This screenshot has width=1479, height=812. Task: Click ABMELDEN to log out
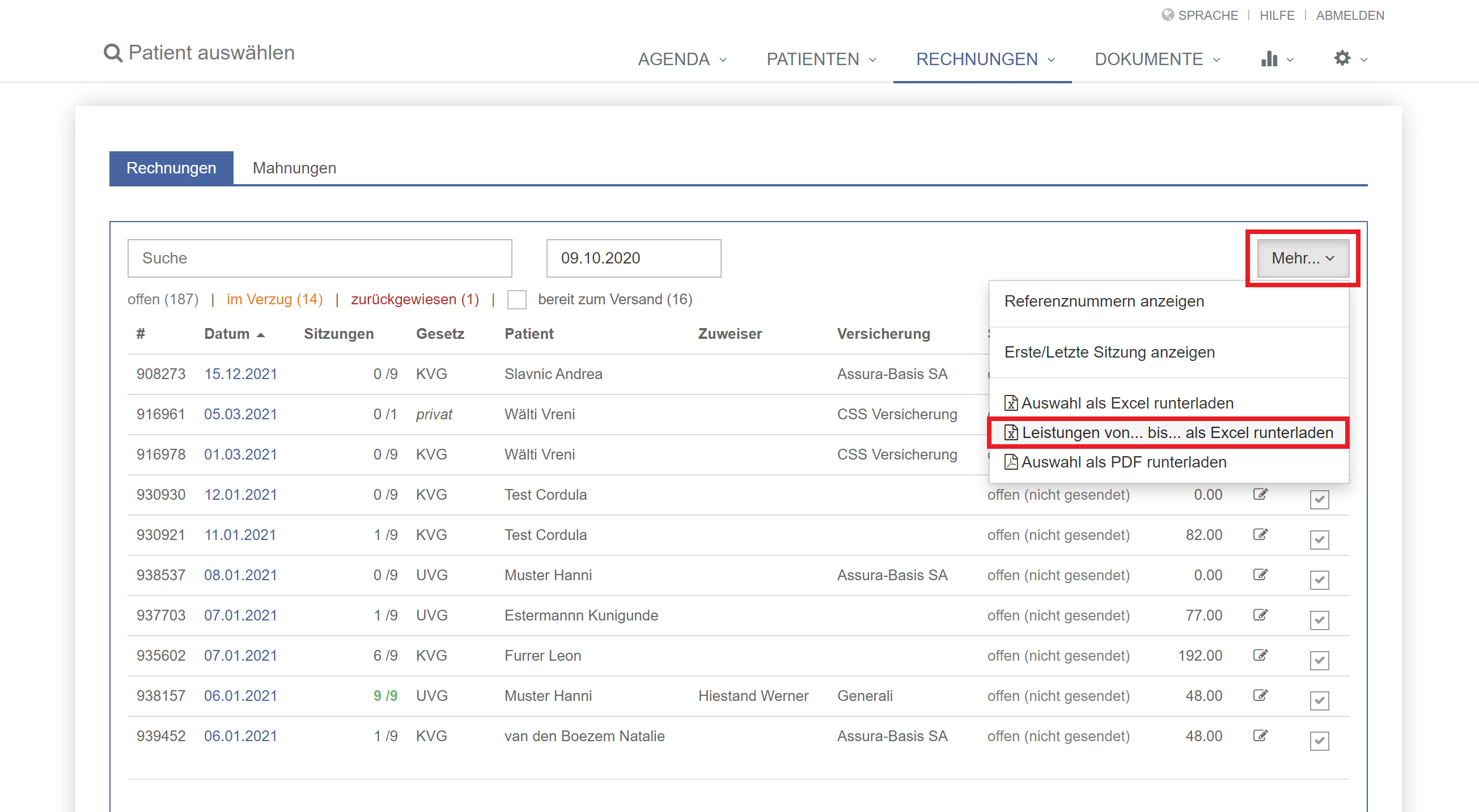(1350, 15)
